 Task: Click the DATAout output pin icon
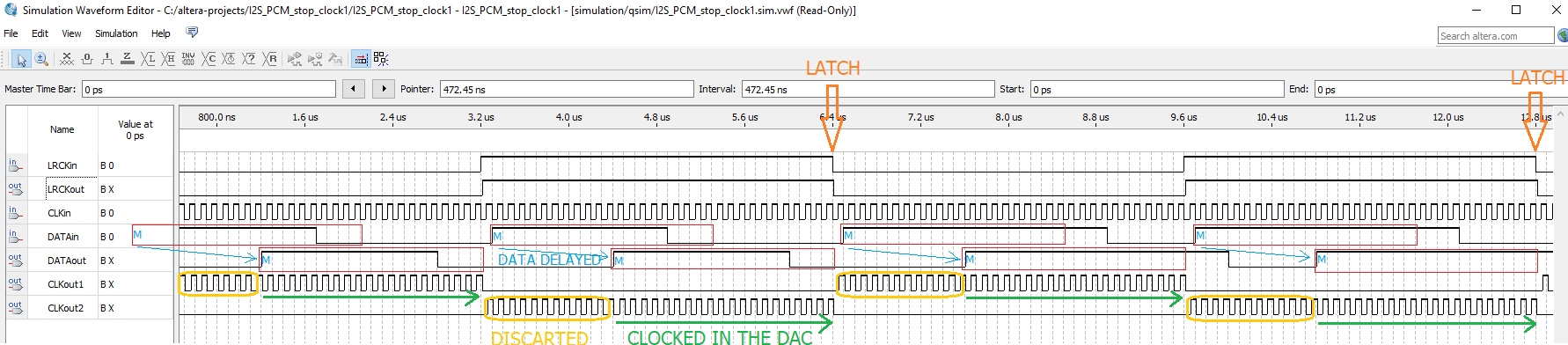point(15,260)
